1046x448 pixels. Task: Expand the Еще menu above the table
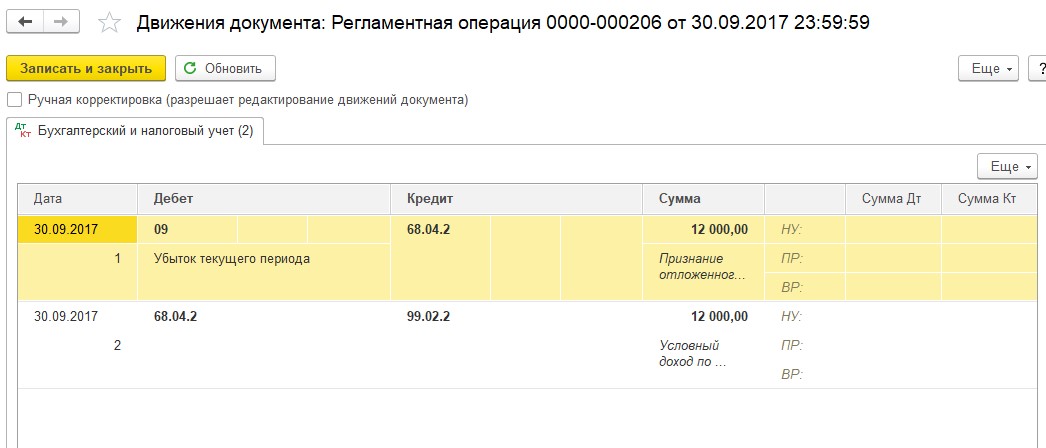click(x=1006, y=166)
